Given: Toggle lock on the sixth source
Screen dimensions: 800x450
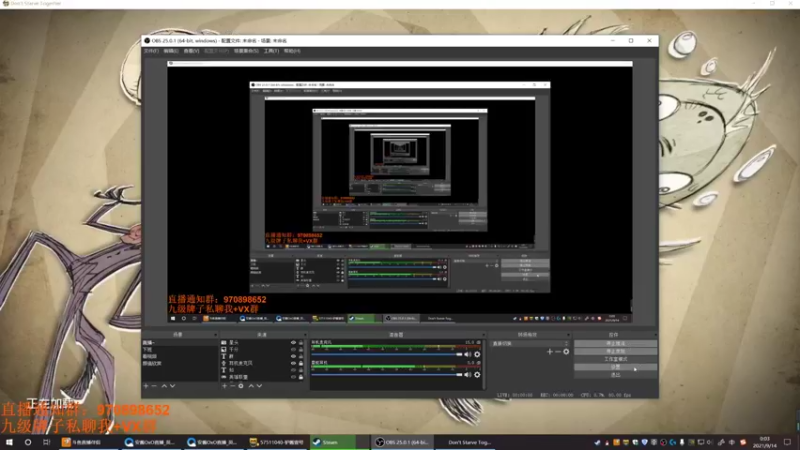Looking at the screenshot, I should tap(301, 377).
